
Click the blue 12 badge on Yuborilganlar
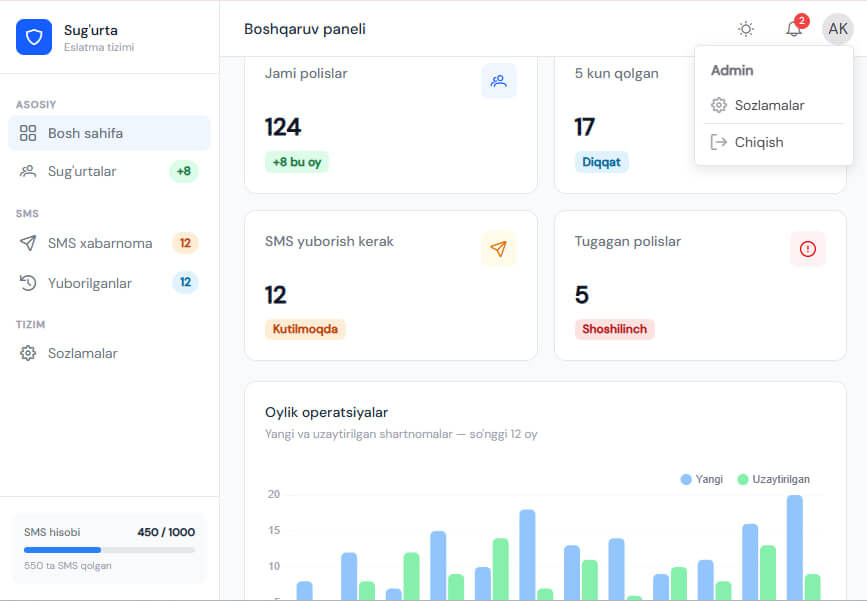pos(185,282)
